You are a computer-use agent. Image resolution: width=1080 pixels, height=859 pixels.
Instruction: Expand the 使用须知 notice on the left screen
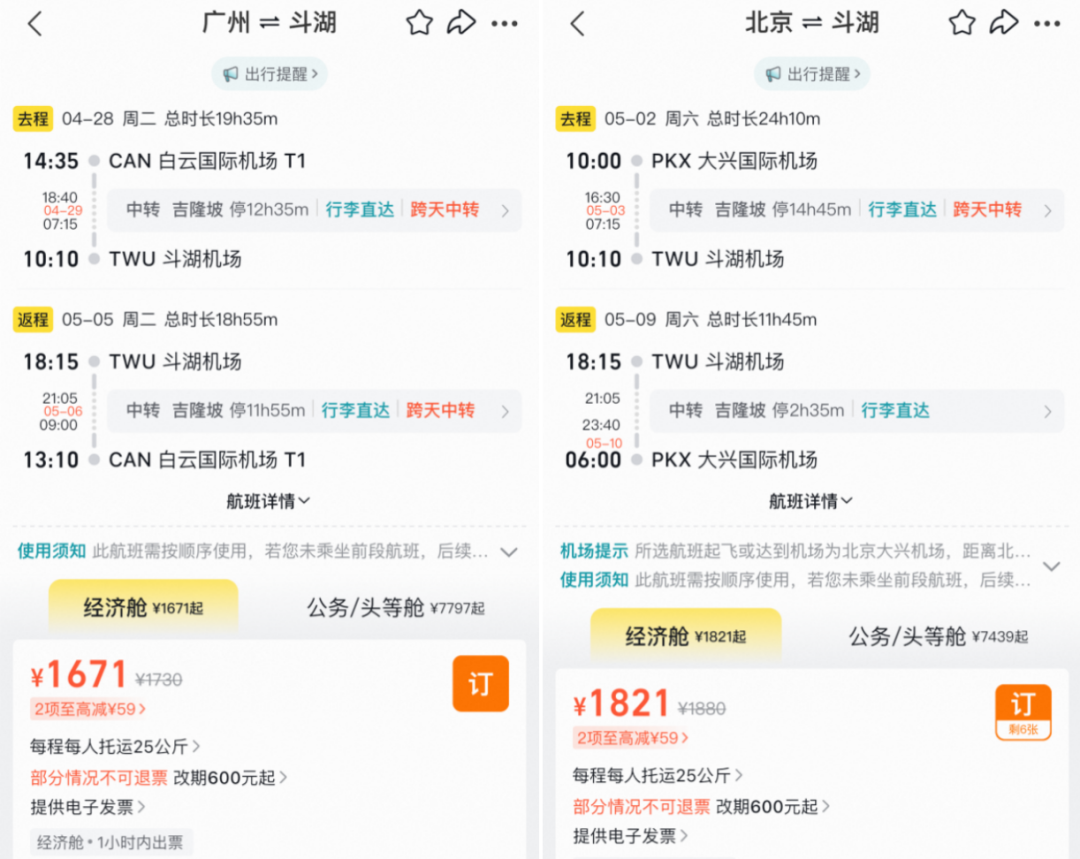coord(509,550)
